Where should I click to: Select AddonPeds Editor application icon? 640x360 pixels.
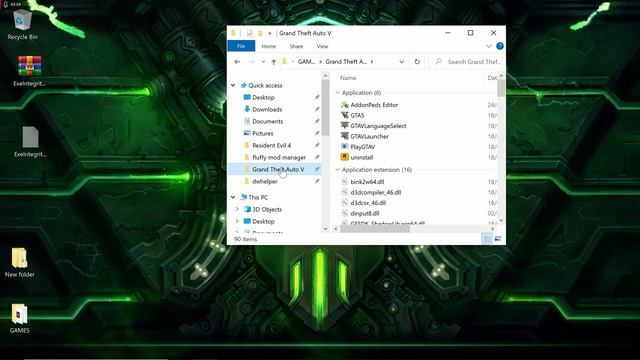(x=344, y=105)
